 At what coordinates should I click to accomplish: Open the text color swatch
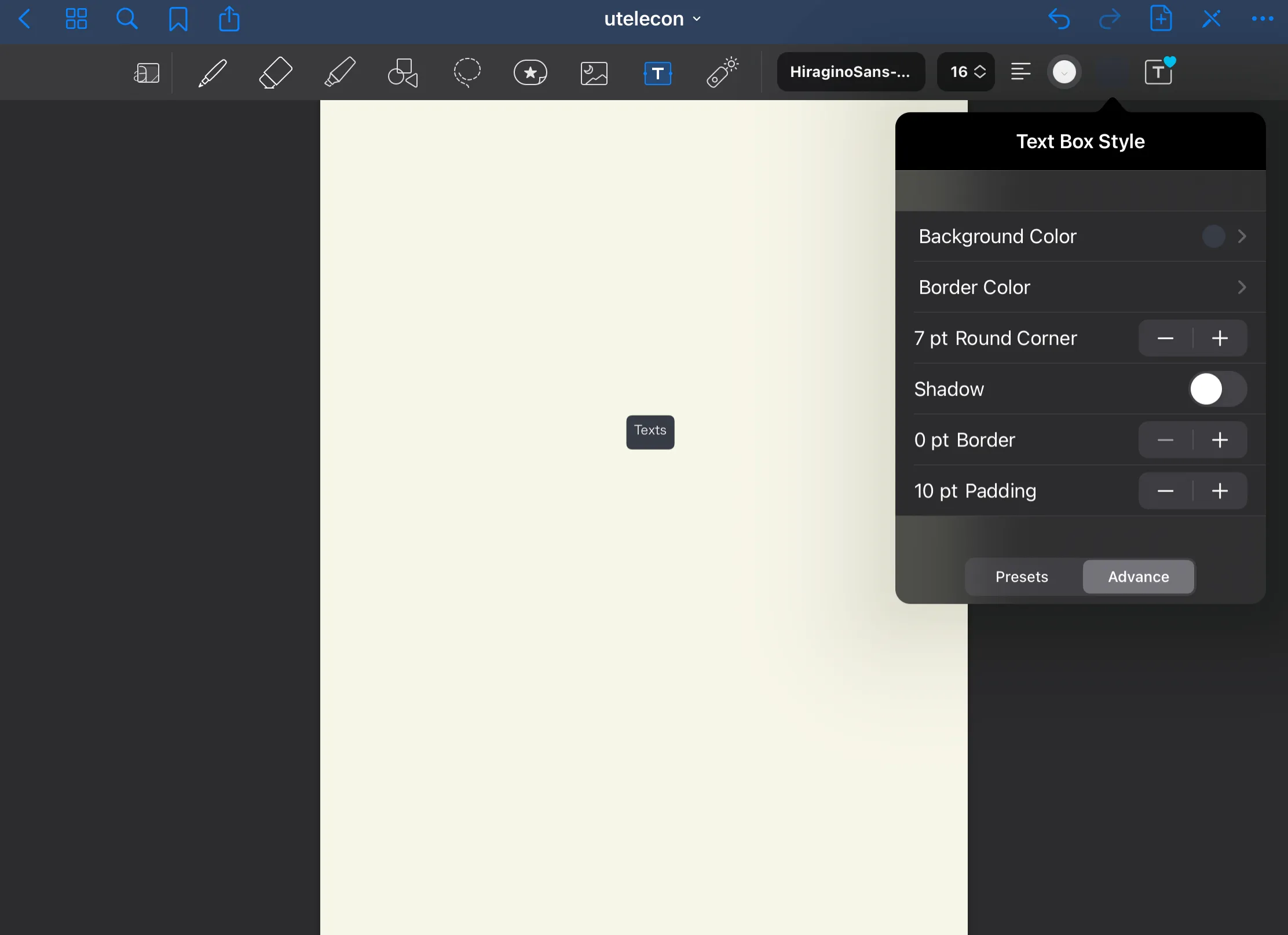tap(1064, 72)
